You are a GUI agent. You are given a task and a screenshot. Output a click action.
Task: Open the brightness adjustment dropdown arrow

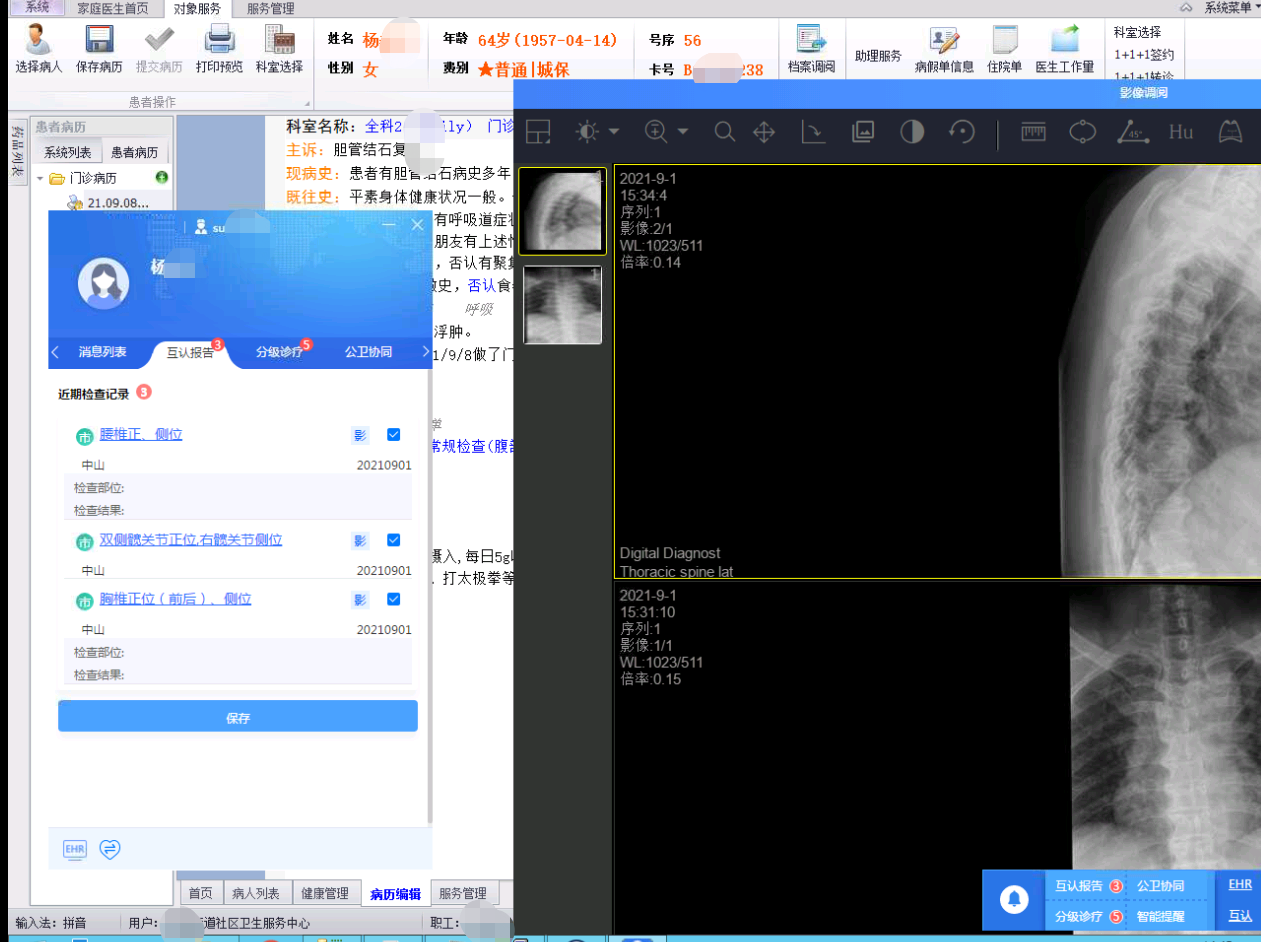tap(614, 132)
